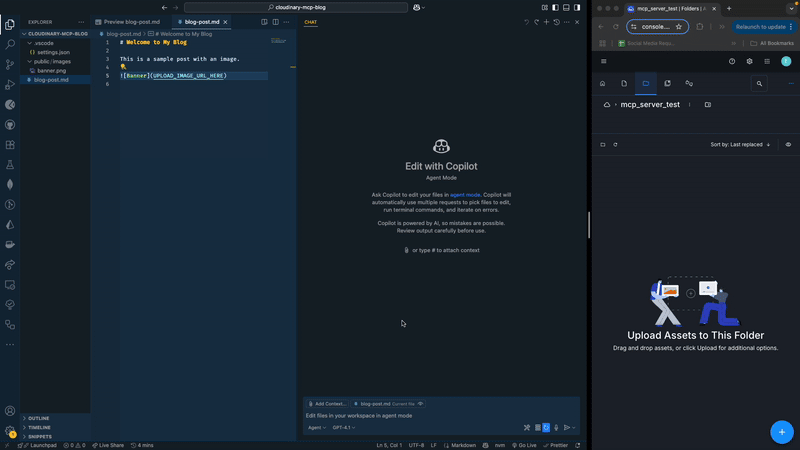800x450 pixels.
Task: Toggle secondary side bar in title bar
Action: pos(577,8)
